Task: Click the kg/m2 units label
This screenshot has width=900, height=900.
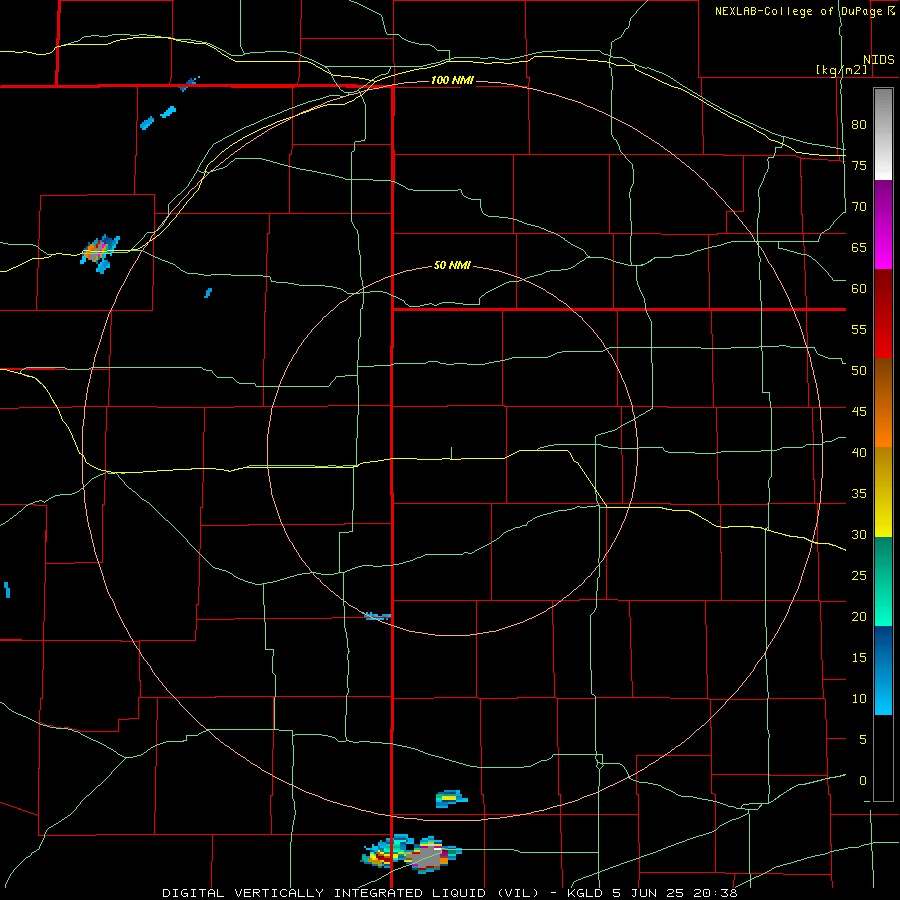Action: click(841, 70)
